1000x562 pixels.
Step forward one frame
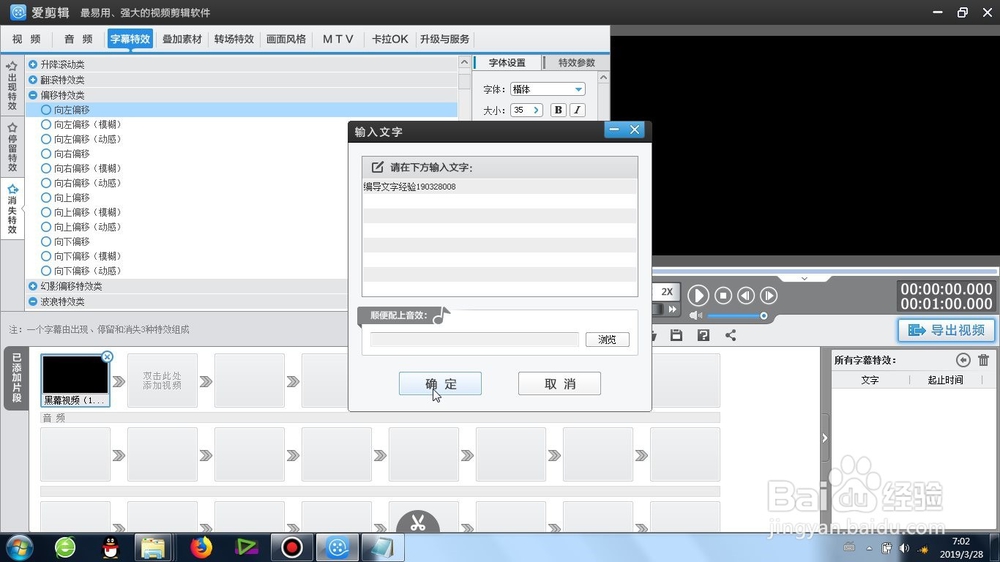768,295
